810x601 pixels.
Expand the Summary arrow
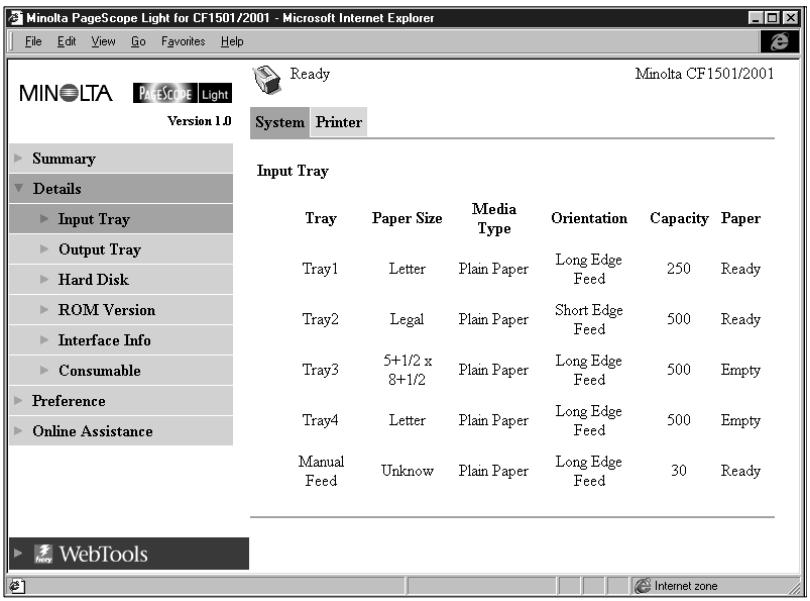[18, 158]
